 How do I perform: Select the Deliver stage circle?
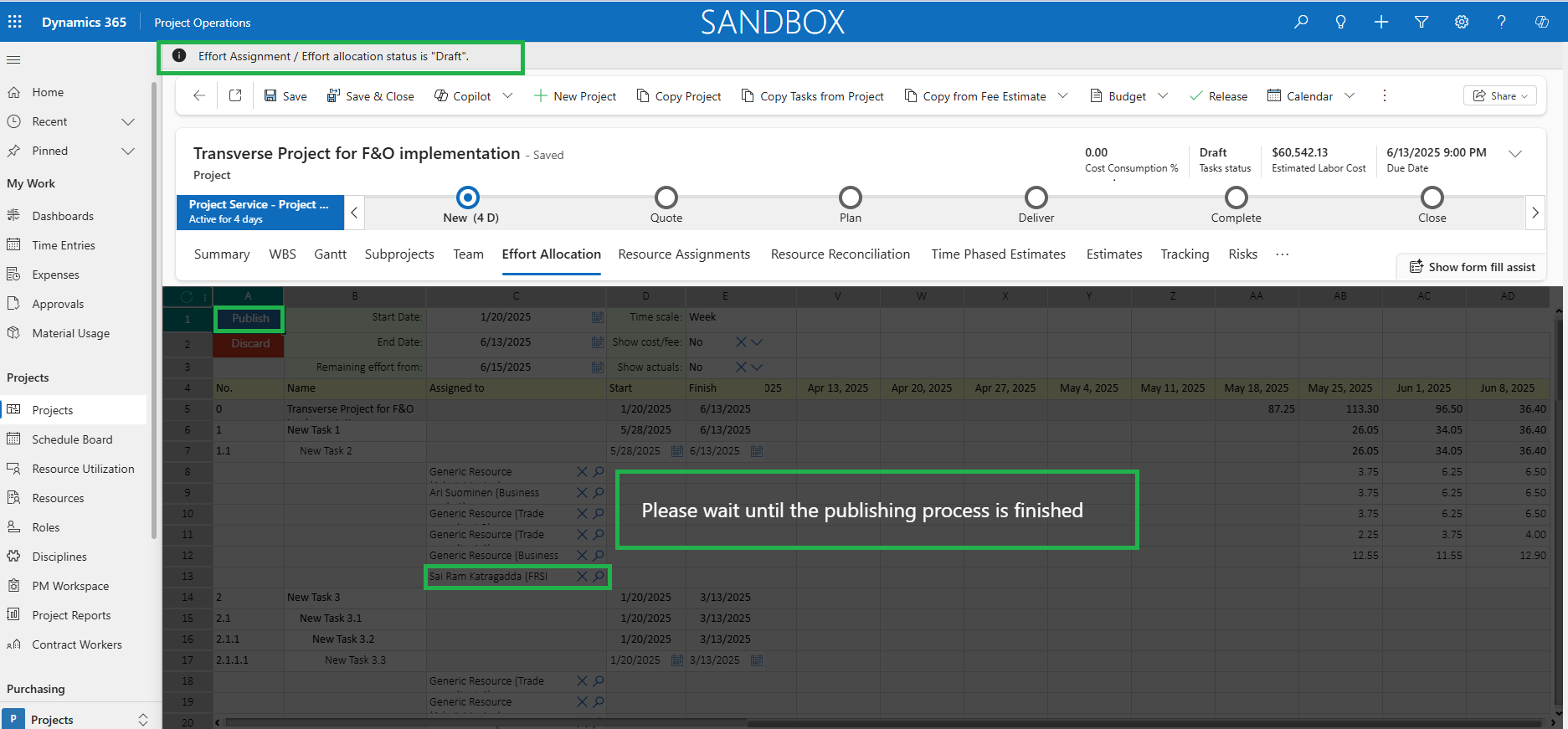(x=1036, y=198)
